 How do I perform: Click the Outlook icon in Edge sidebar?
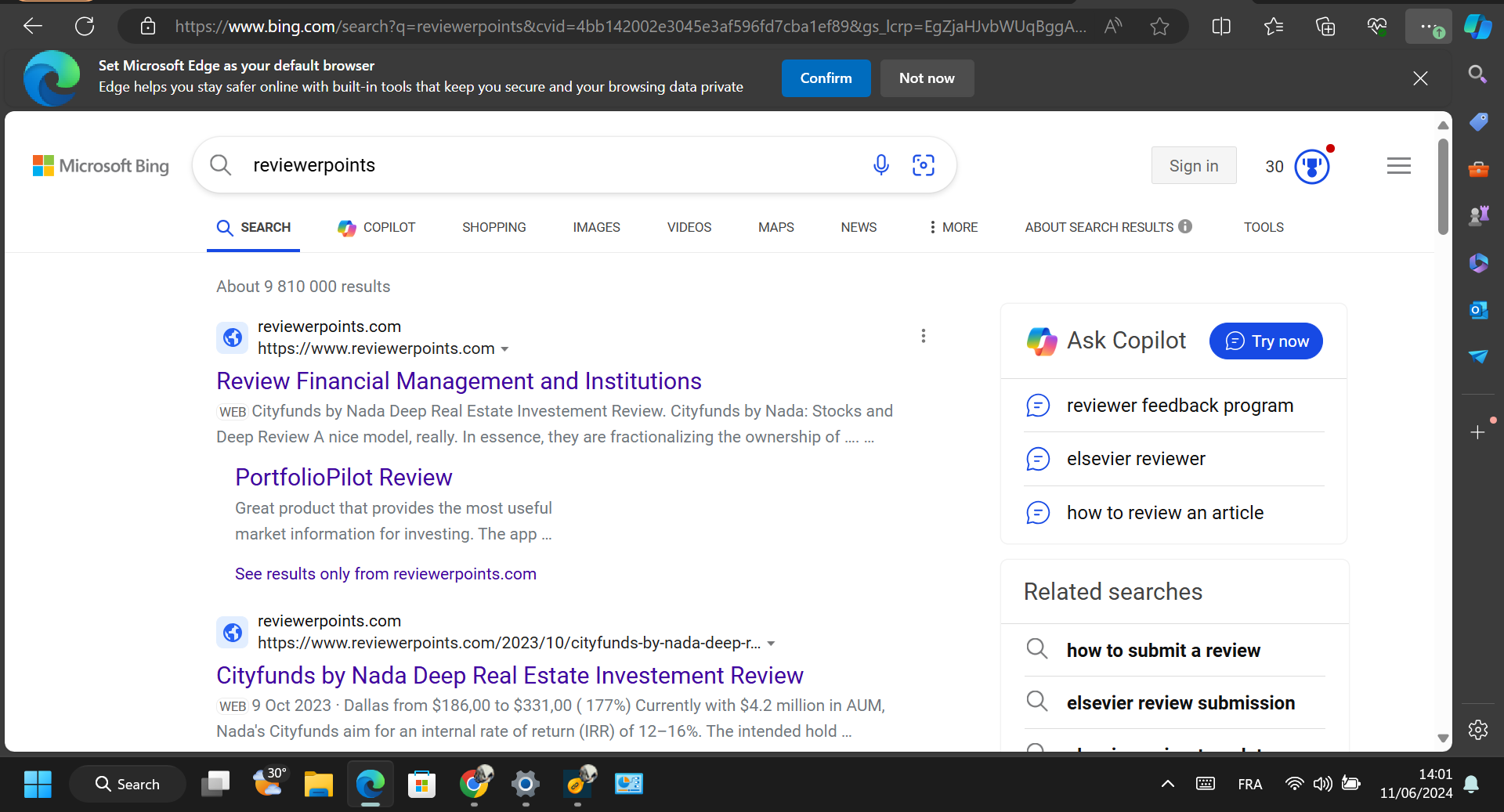click(1478, 310)
